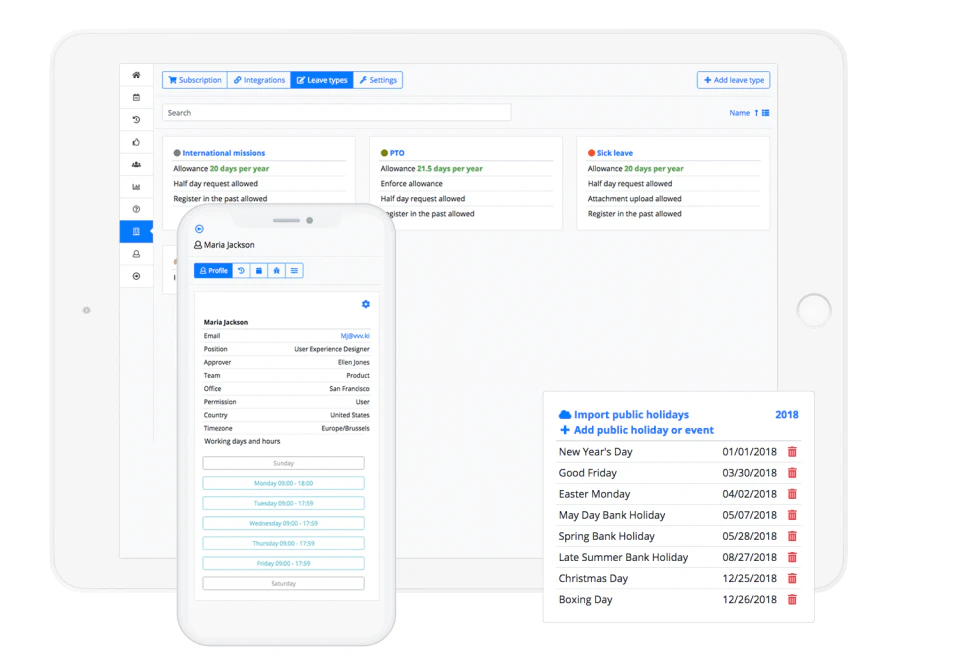Open the history icon in the sidebar

pyautogui.click(x=136, y=119)
